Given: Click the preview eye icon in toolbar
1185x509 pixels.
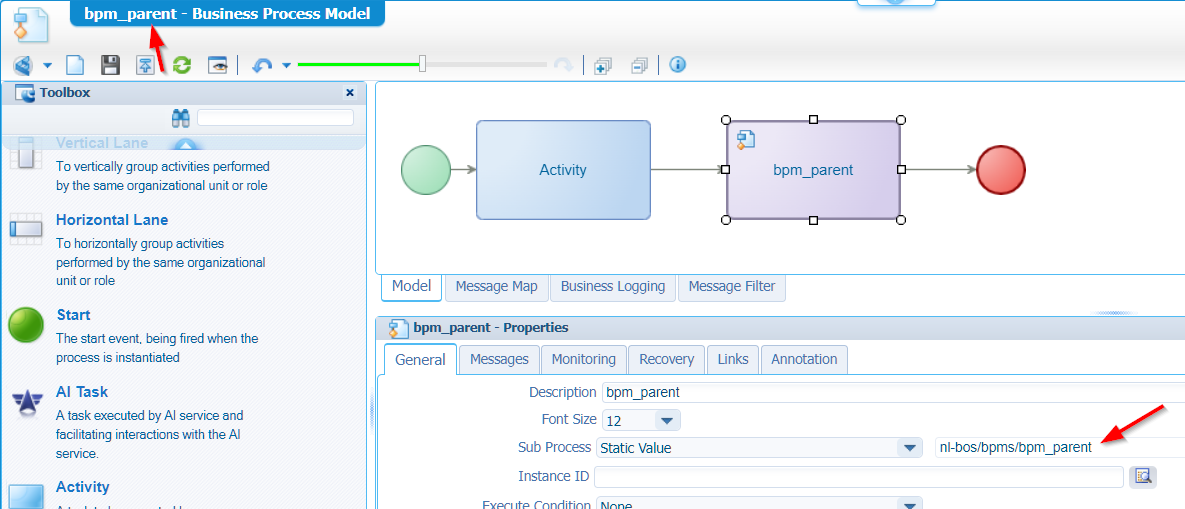Looking at the screenshot, I should click(x=217, y=65).
